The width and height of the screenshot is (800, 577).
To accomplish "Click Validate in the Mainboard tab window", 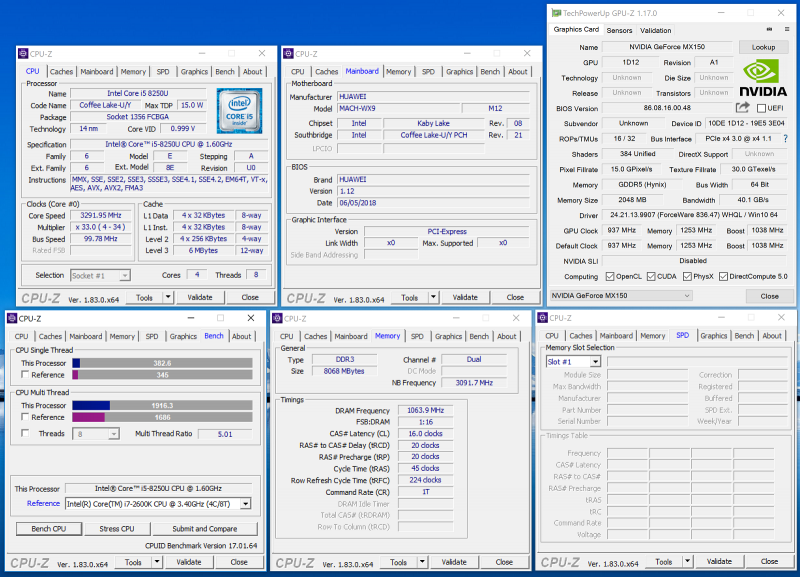I will coord(465,297).
